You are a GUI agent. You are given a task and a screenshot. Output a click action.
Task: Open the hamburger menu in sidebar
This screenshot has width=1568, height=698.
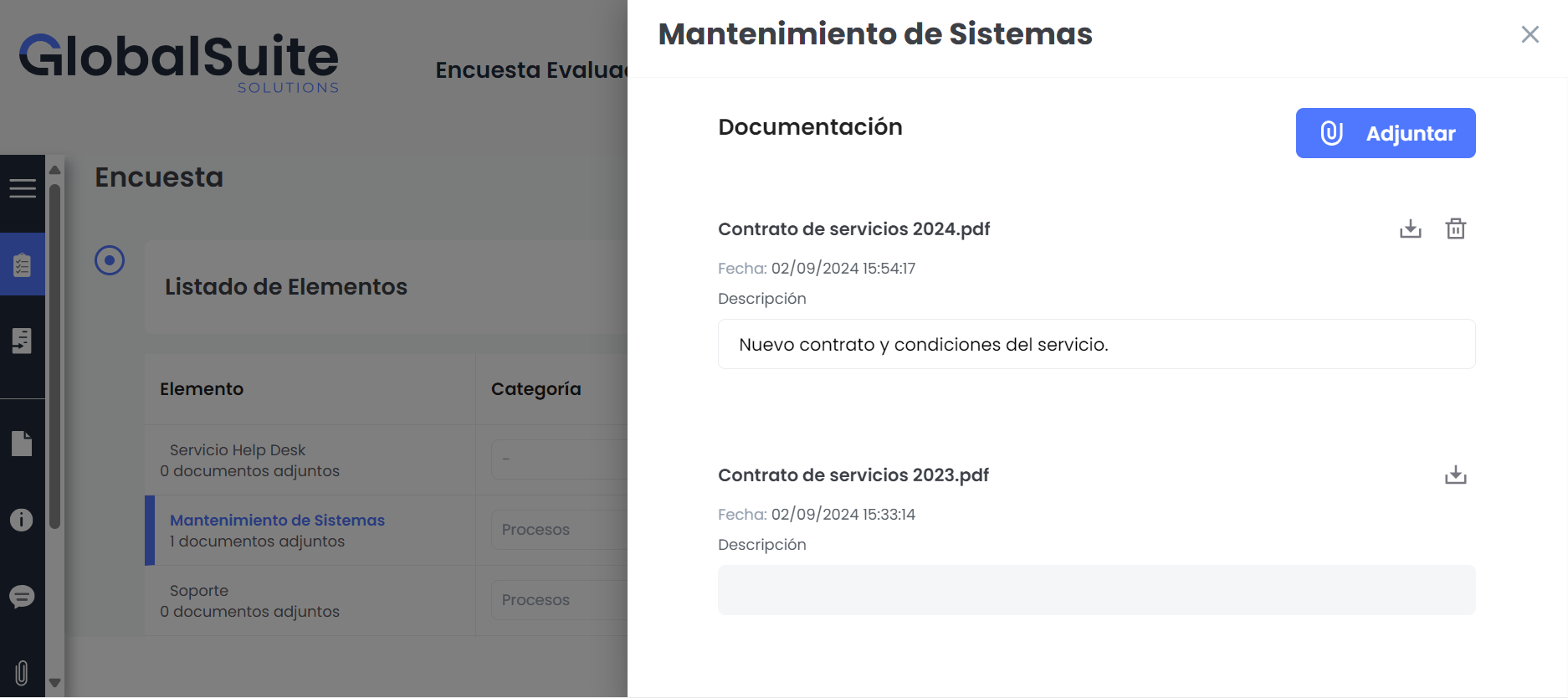click(23, 188)
